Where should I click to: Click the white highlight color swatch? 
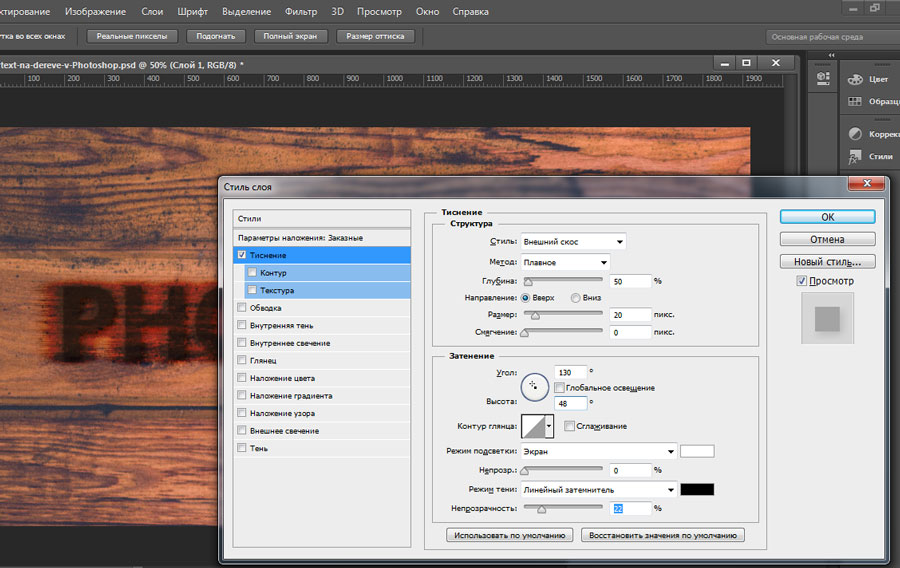697,452
